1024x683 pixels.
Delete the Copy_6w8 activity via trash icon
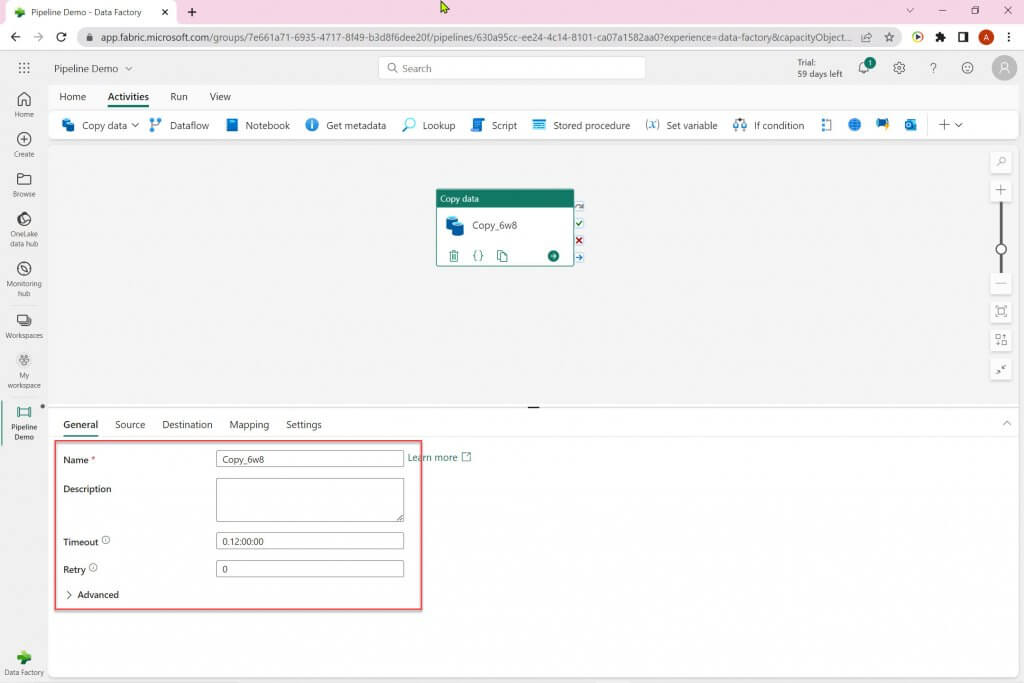pyautogui.click(x=453, y=256)
